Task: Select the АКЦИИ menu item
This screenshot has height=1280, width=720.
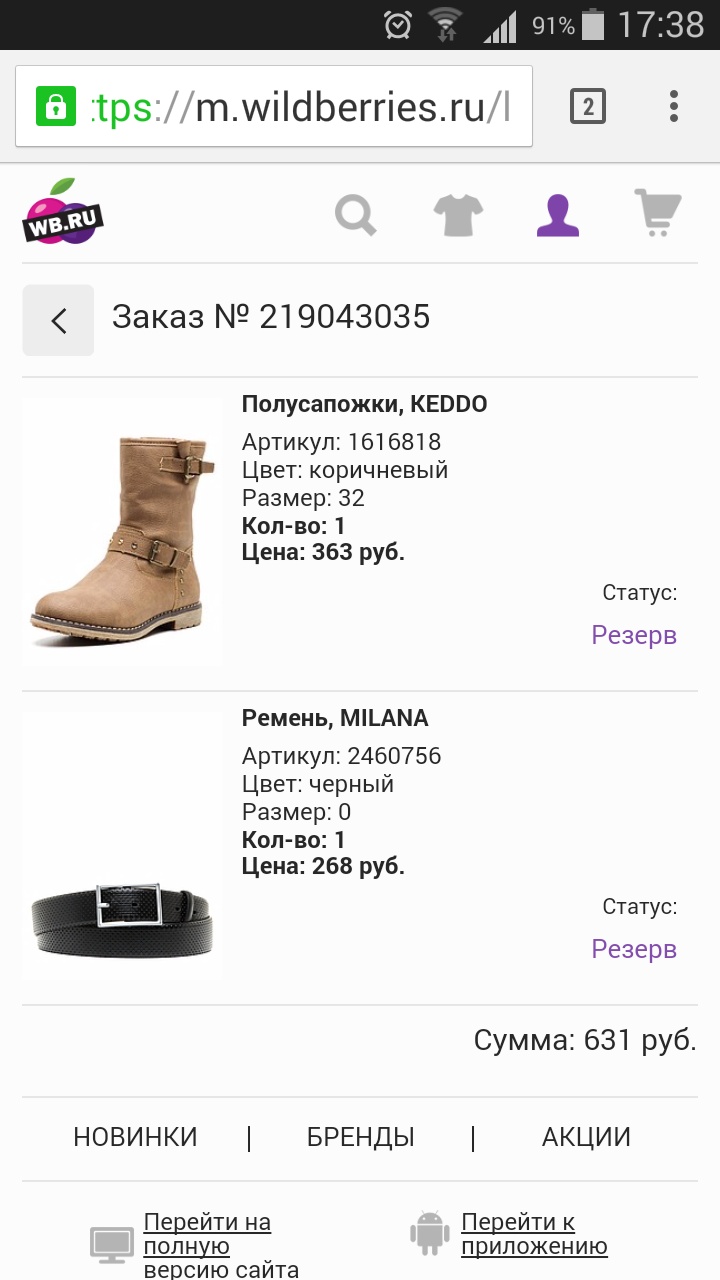Action: [586, 1137]
